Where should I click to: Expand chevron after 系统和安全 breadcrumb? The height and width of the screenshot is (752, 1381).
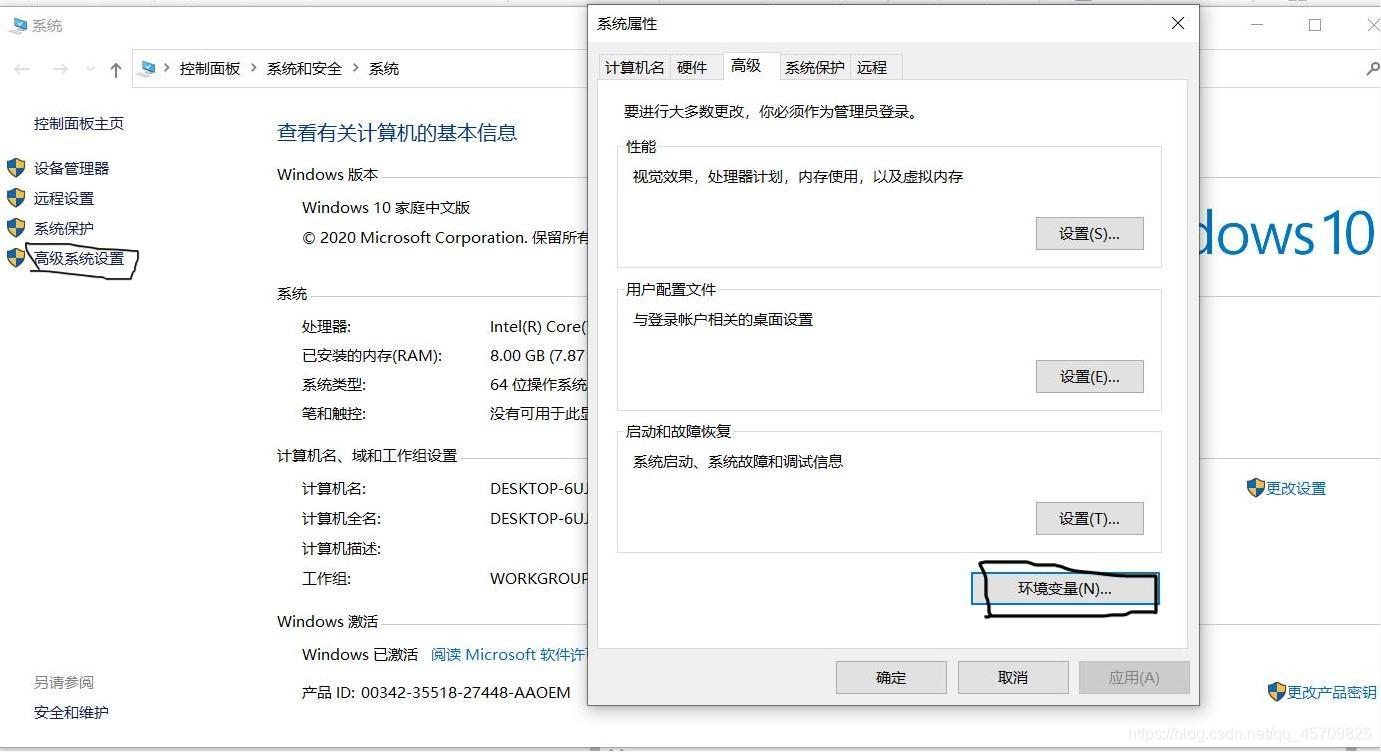[x=356, y=69]
